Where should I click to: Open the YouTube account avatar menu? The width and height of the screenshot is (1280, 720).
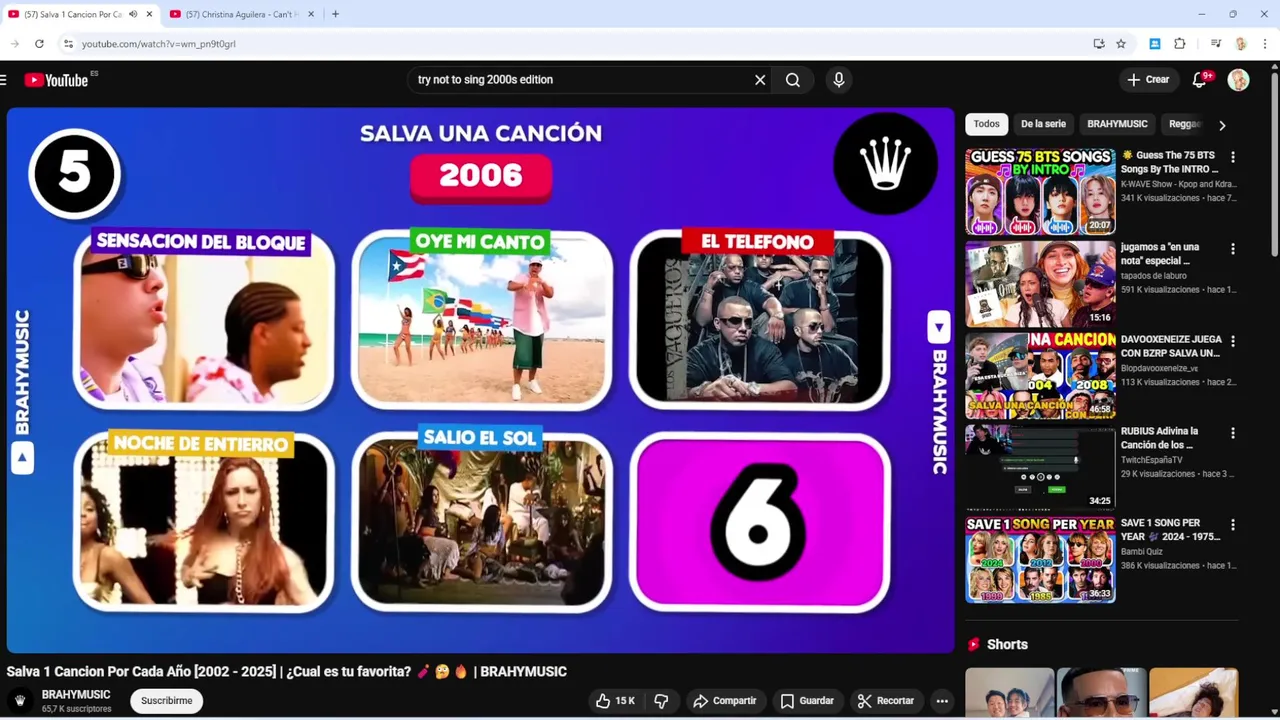[1238, 80]
